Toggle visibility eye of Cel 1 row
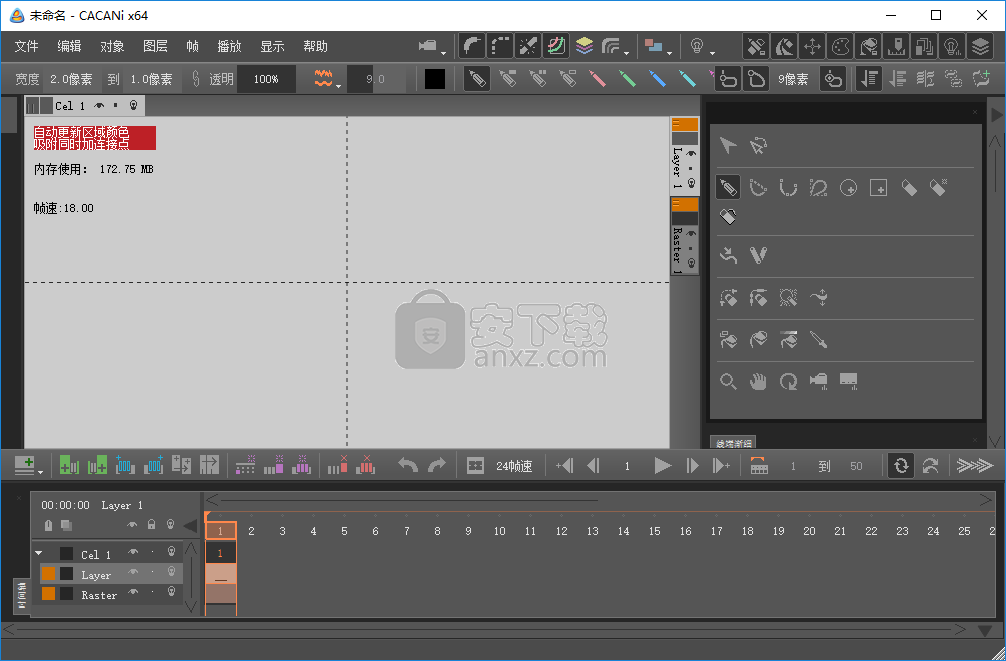The height and width of the screenshot is (661, 1006). (133, 552)
